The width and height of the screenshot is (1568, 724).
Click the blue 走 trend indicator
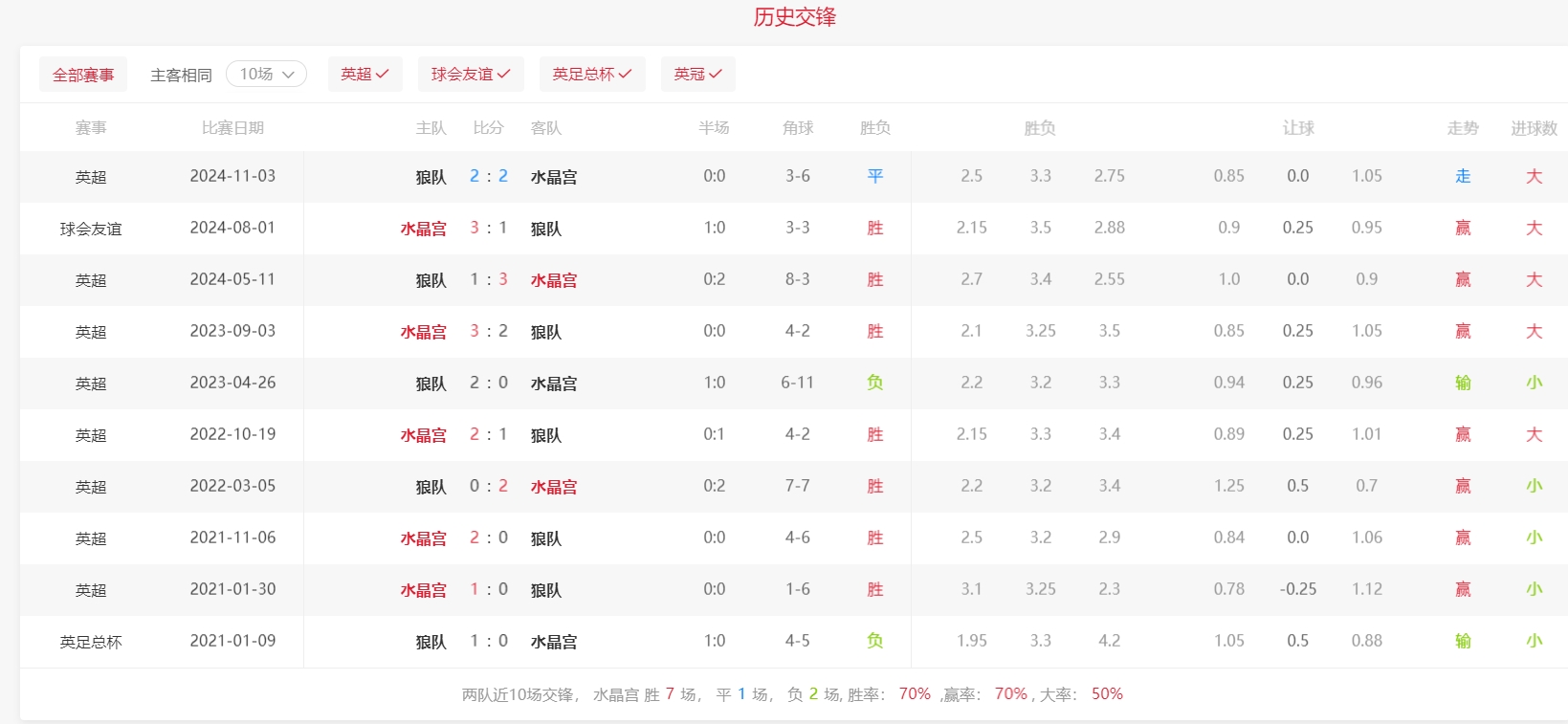[x=1463, y=176]
